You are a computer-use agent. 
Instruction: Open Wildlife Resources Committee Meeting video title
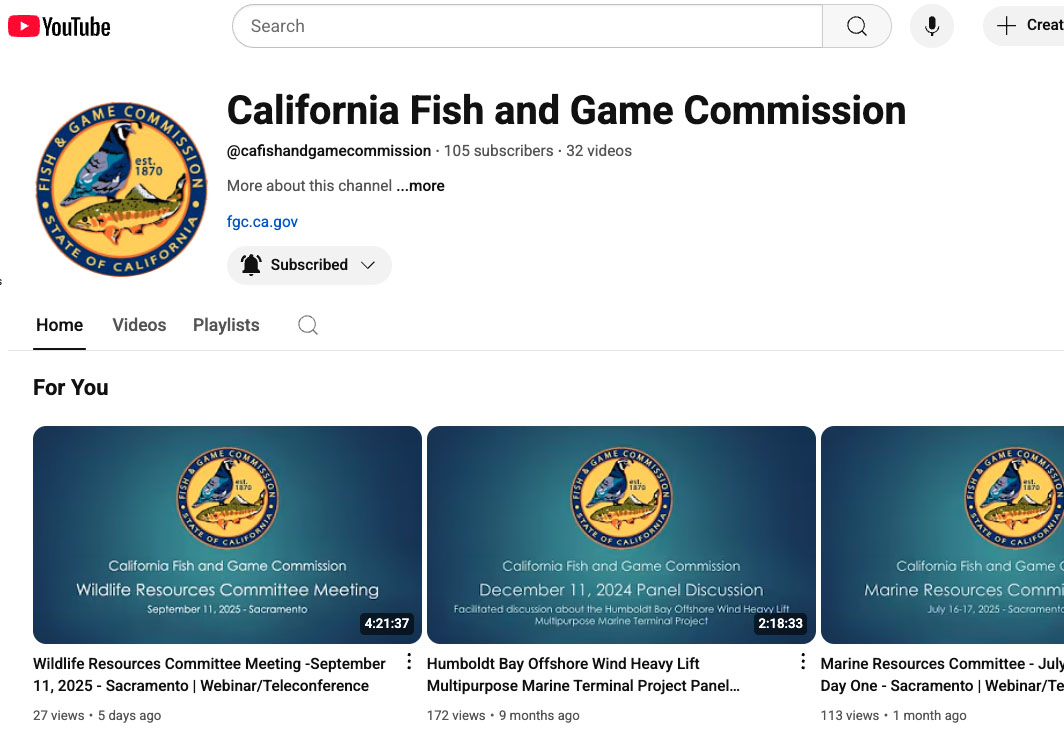(209, 674)
